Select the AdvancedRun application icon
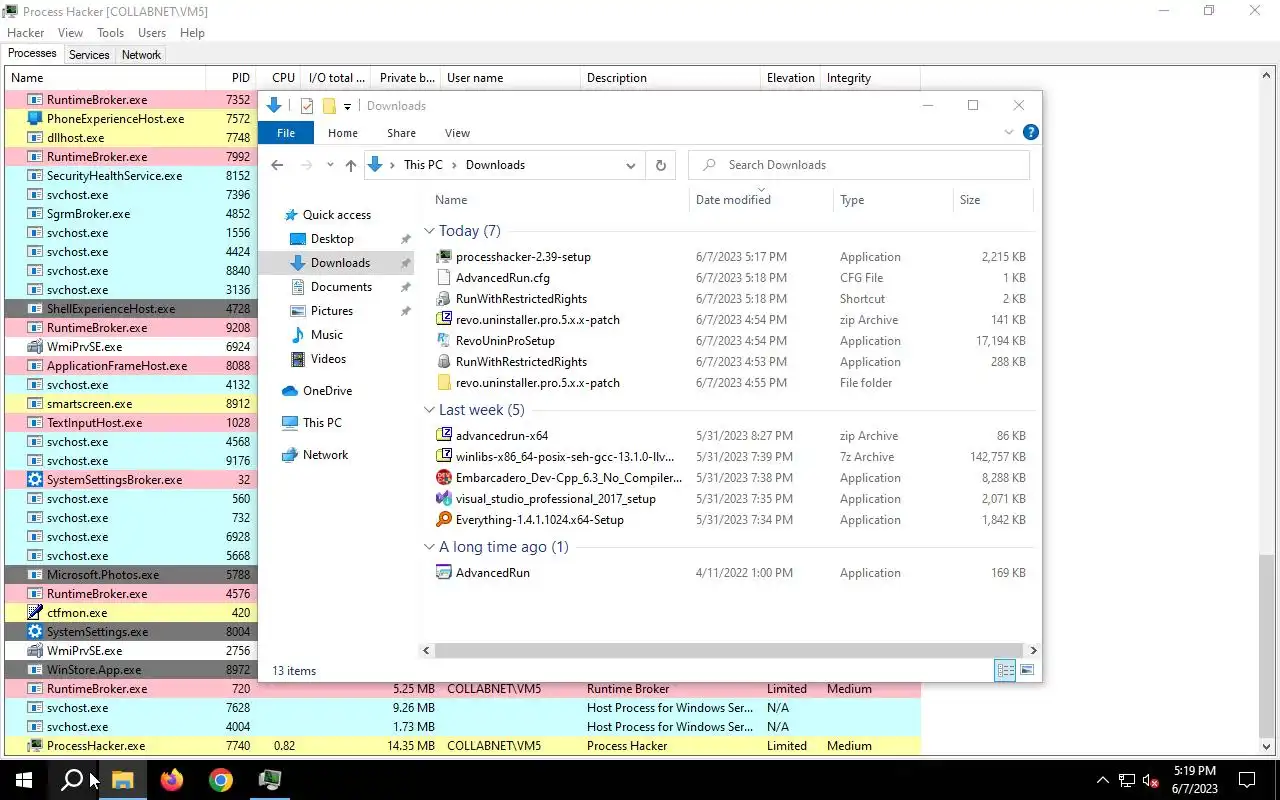Image resolution: width=1280 pixels, height=800 pixels. coord(444,573)
